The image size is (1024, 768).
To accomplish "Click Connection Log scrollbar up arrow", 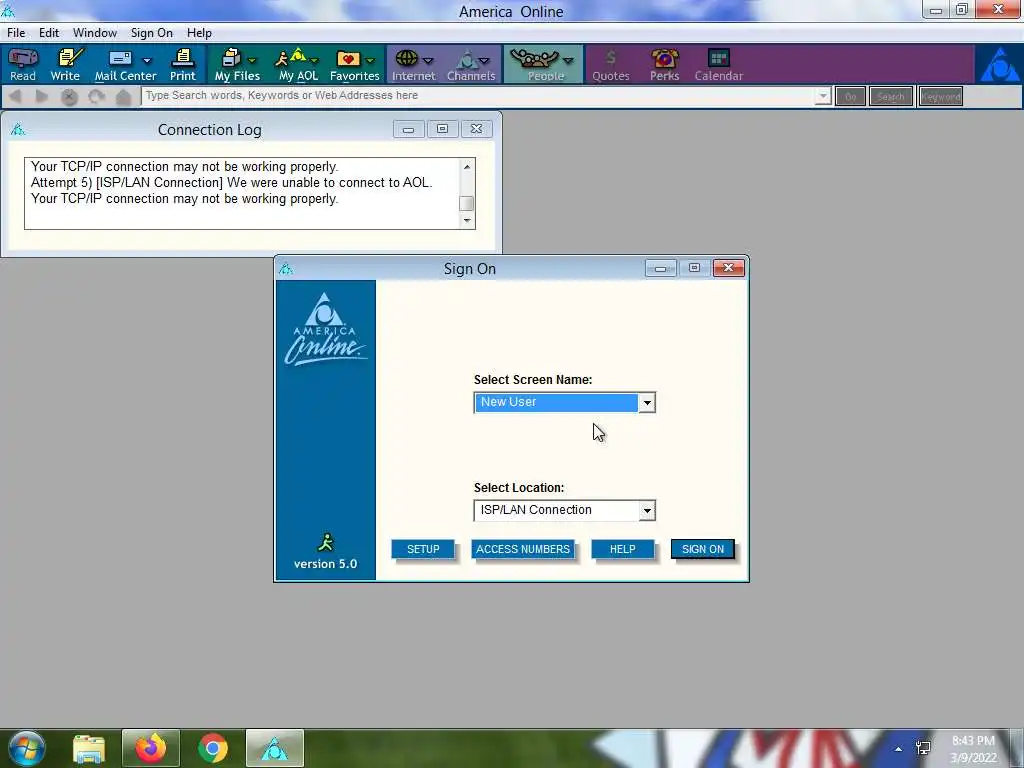I will coord(466,167).
